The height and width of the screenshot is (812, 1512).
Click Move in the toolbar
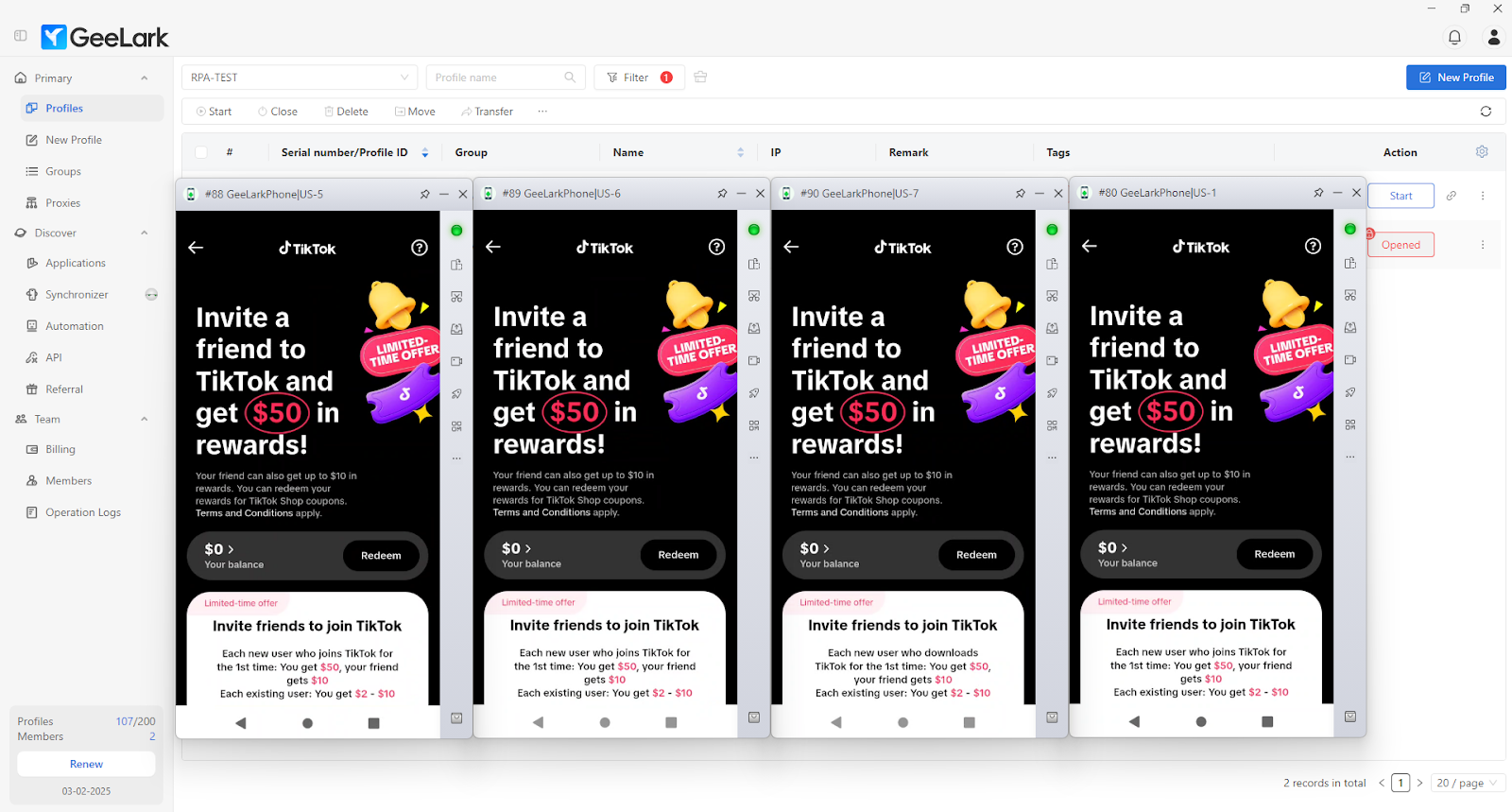tap(415, 112)
